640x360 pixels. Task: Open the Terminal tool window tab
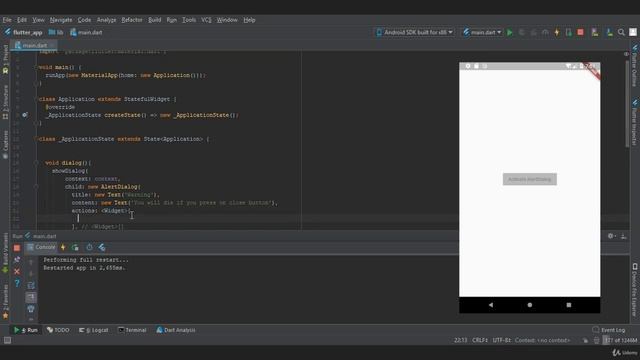pos(132,330)
